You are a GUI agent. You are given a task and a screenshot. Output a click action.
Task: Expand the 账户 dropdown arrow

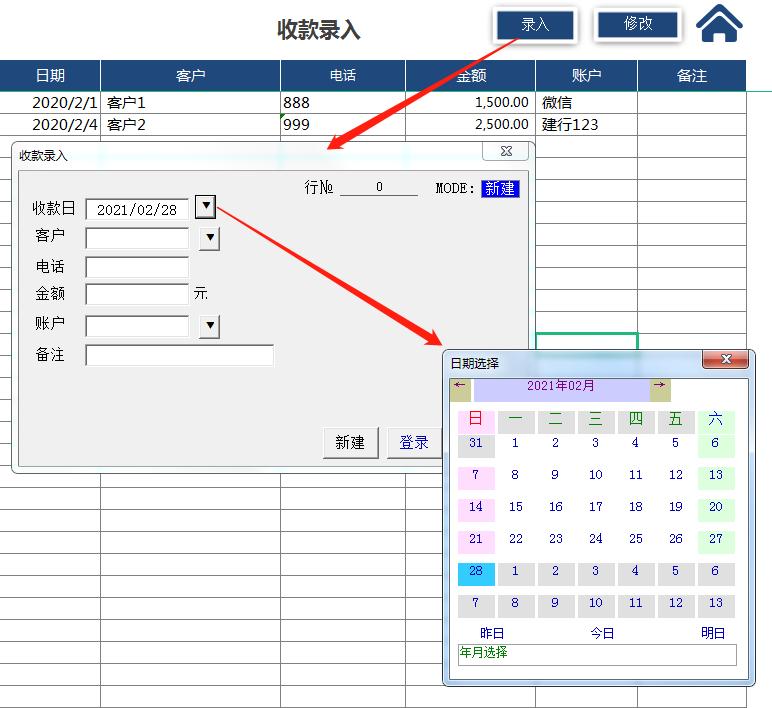tap(210, 325)
